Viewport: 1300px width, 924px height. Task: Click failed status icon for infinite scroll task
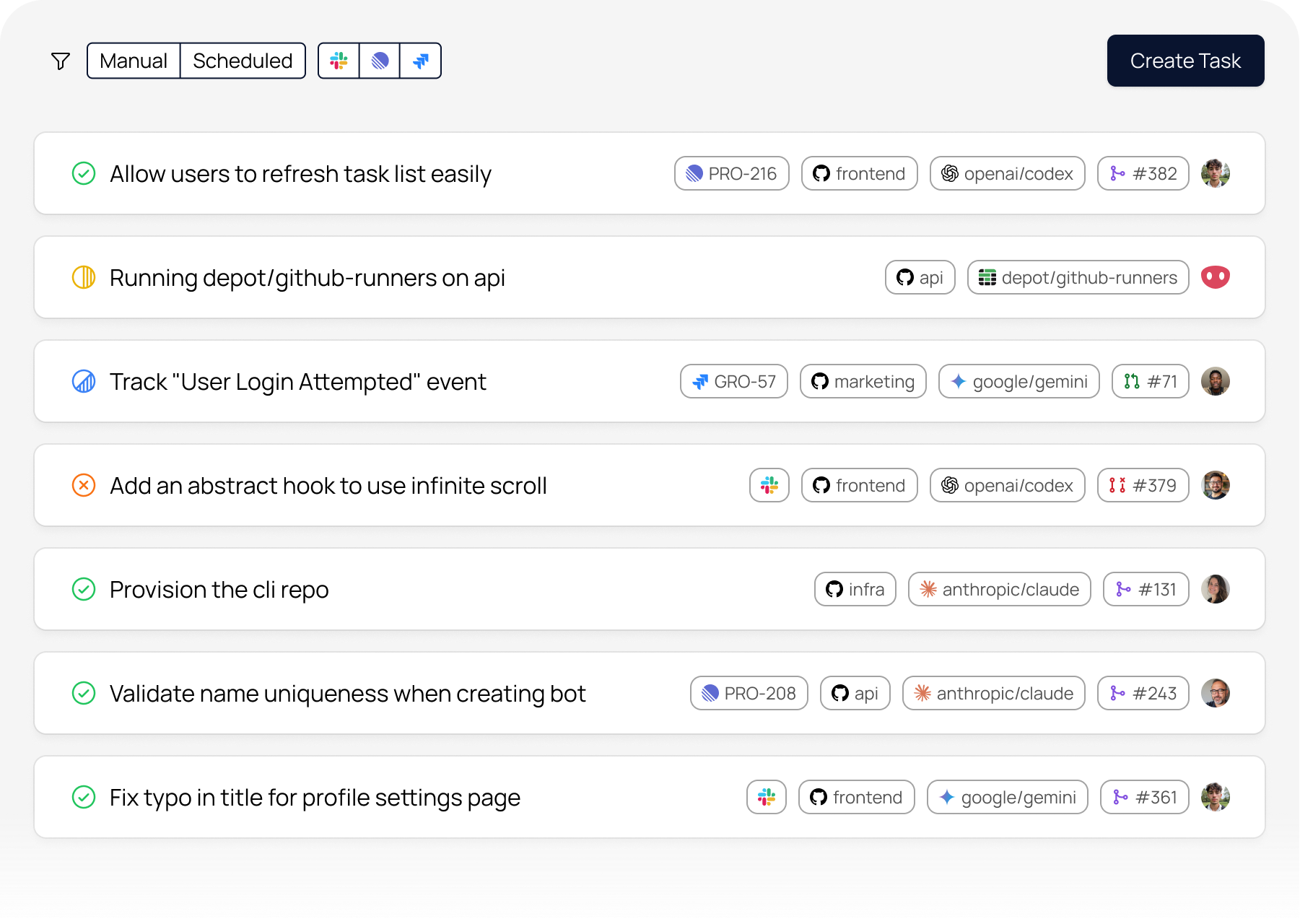click(84, 485)
